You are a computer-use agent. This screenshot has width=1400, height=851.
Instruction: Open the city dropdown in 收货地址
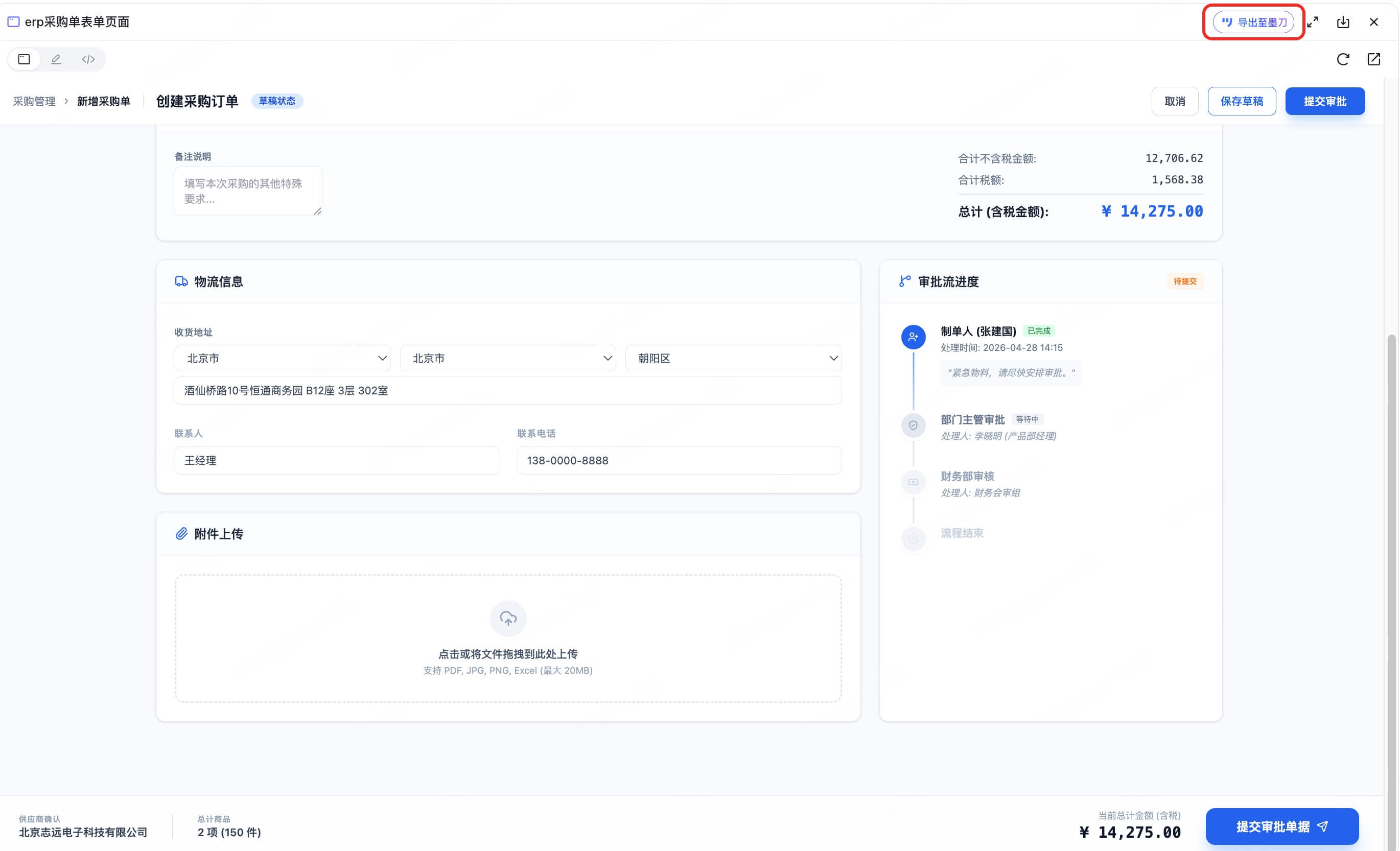point(508,358)
